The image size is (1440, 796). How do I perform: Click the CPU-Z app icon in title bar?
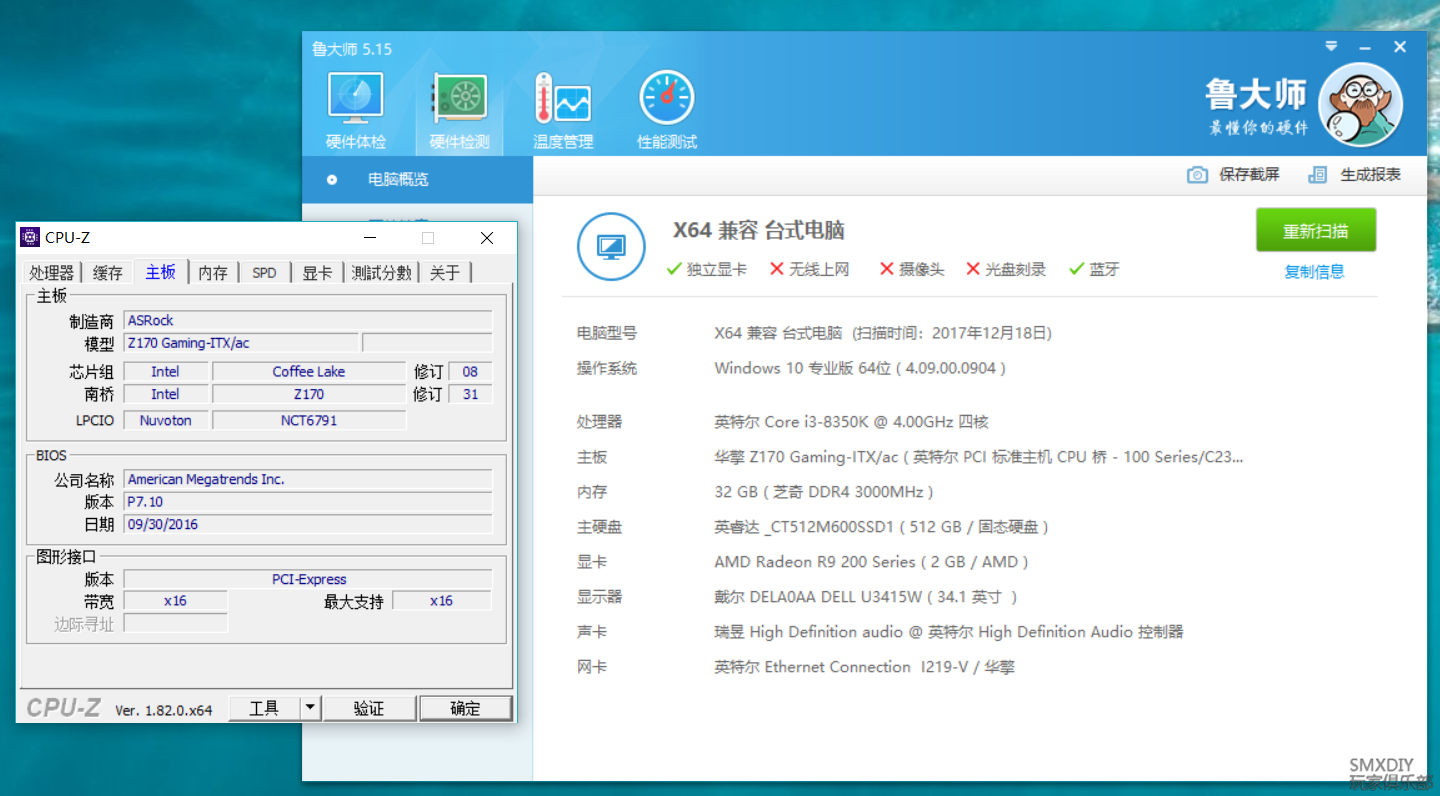[31, 237]
